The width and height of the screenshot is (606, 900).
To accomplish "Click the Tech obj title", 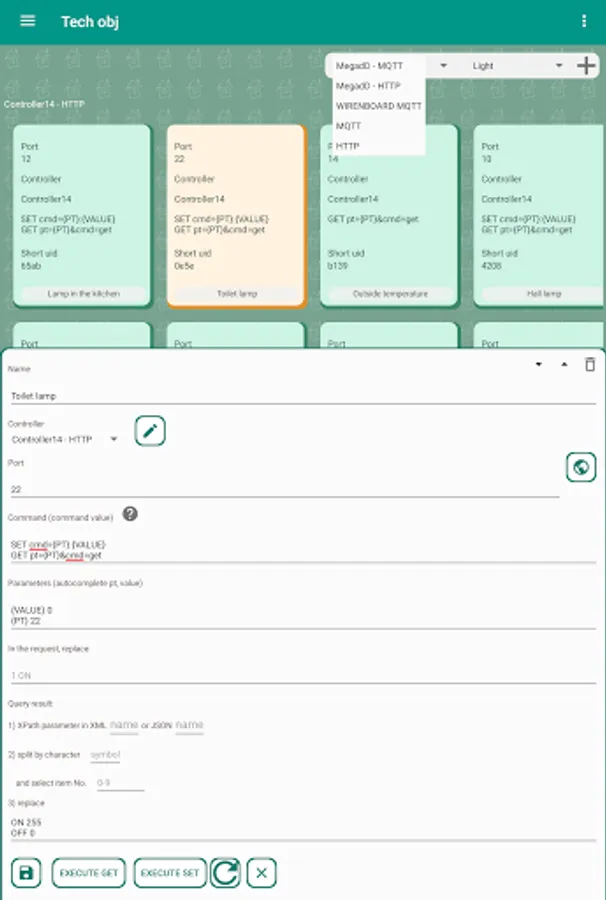I will [x=90, y=22].
